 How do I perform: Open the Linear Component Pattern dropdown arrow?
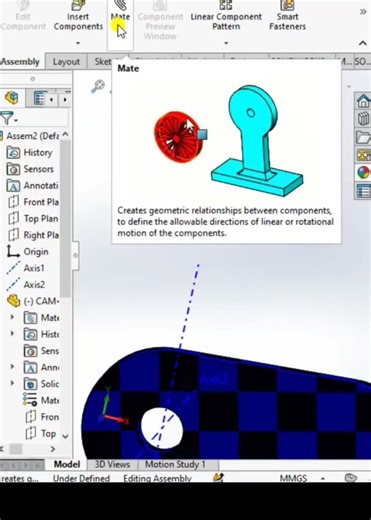[x=226, y=43]
